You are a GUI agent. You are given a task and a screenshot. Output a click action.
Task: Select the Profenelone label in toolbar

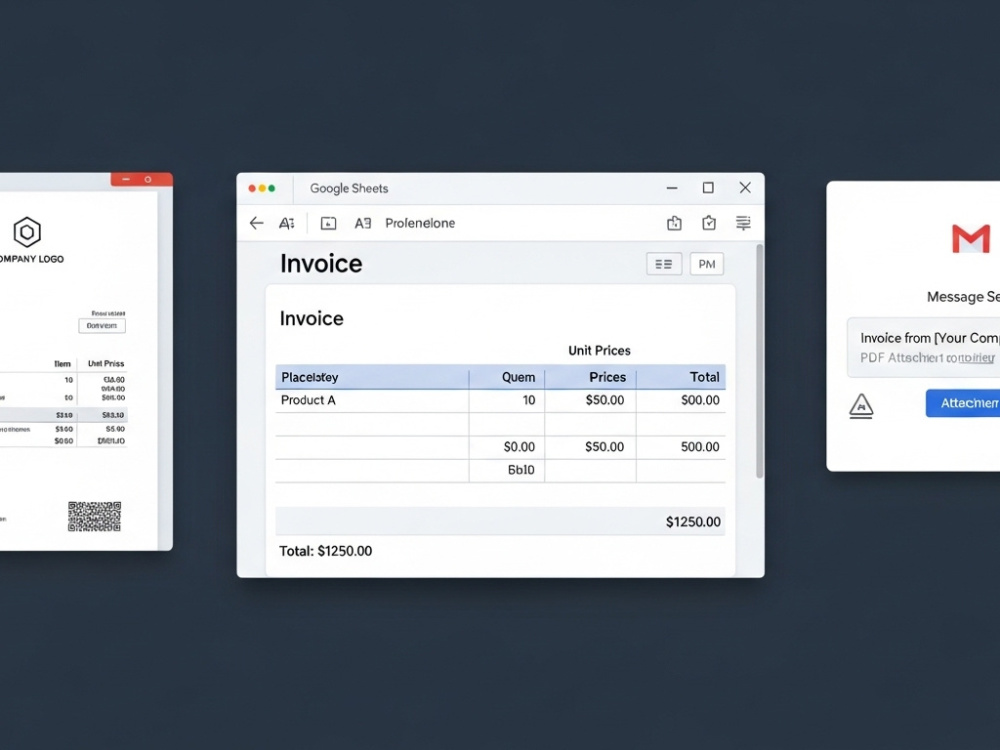420,223
